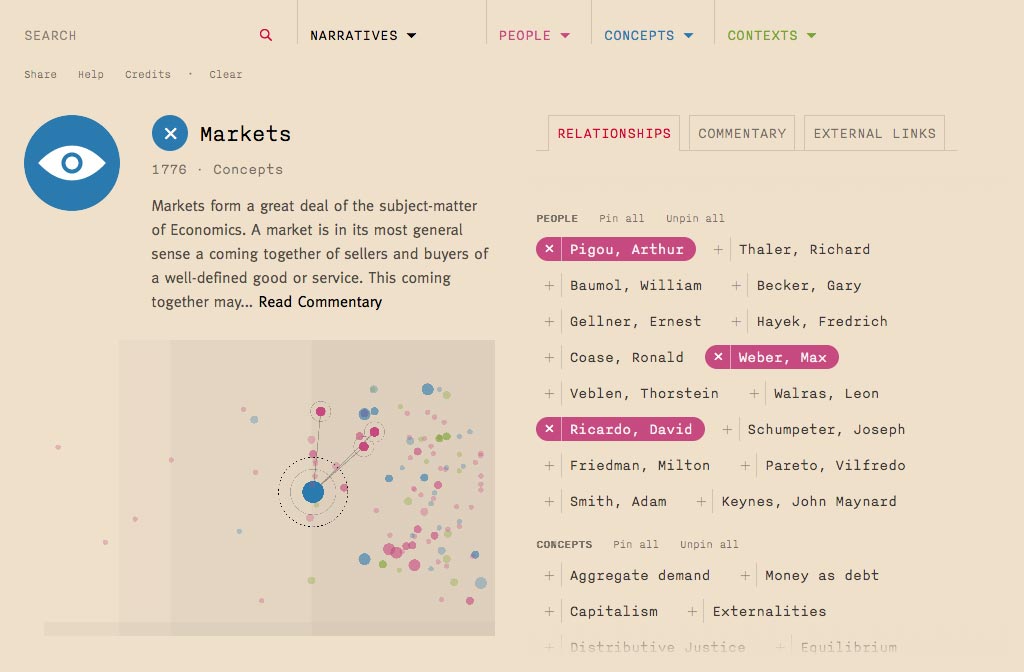Unpin Pigou, Arthur from the people list

(x=549, y=249)
